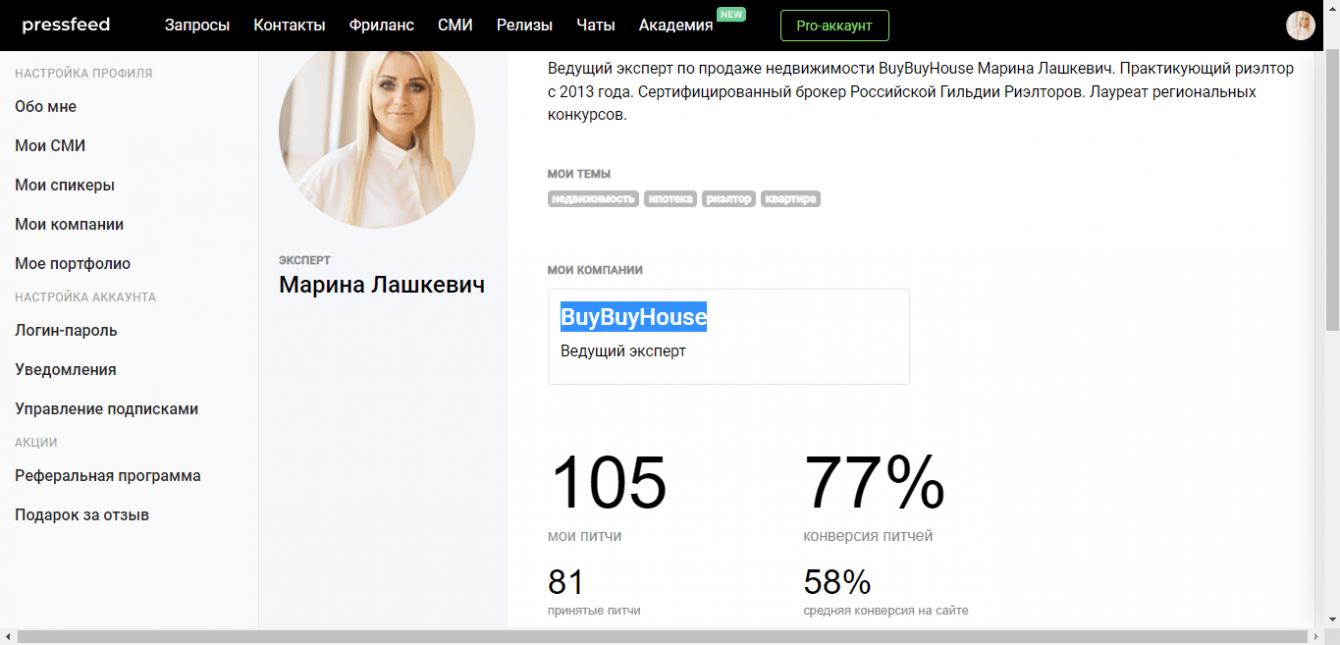Screen dimensions: 1340x645
Task: Select the квартира topic tag
Action: point(791,199)
